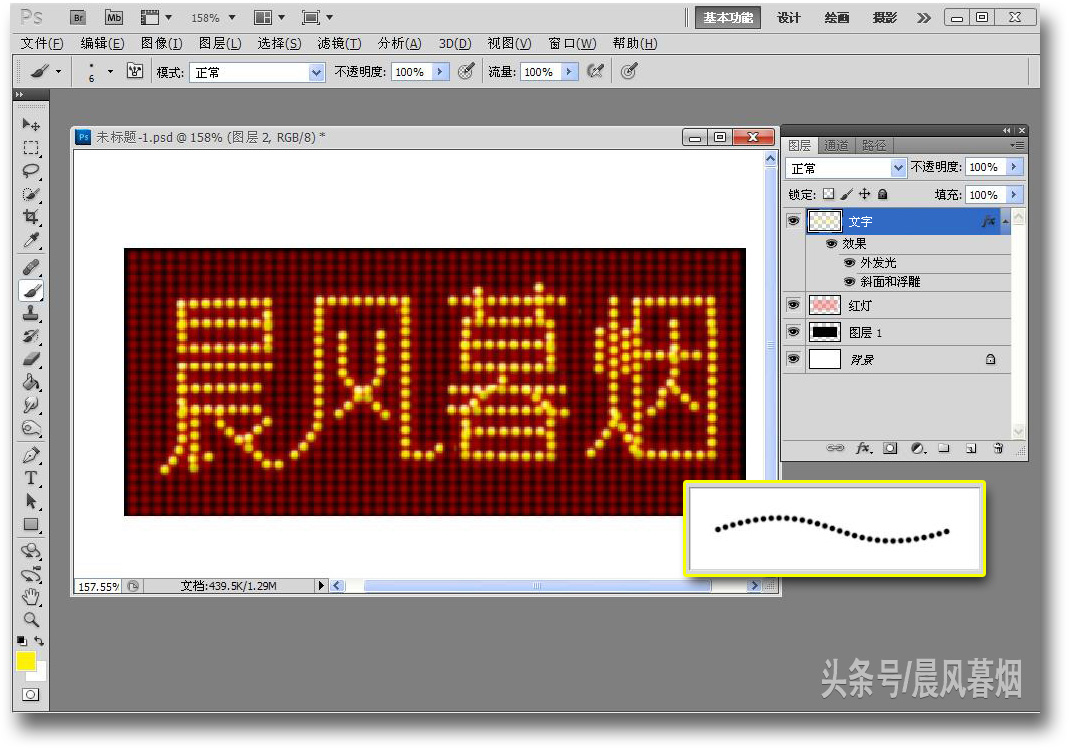This screenshot has height=750, width=1080.
Task: Hide the 红灯 layer visibility
Action: click(793, 304)
